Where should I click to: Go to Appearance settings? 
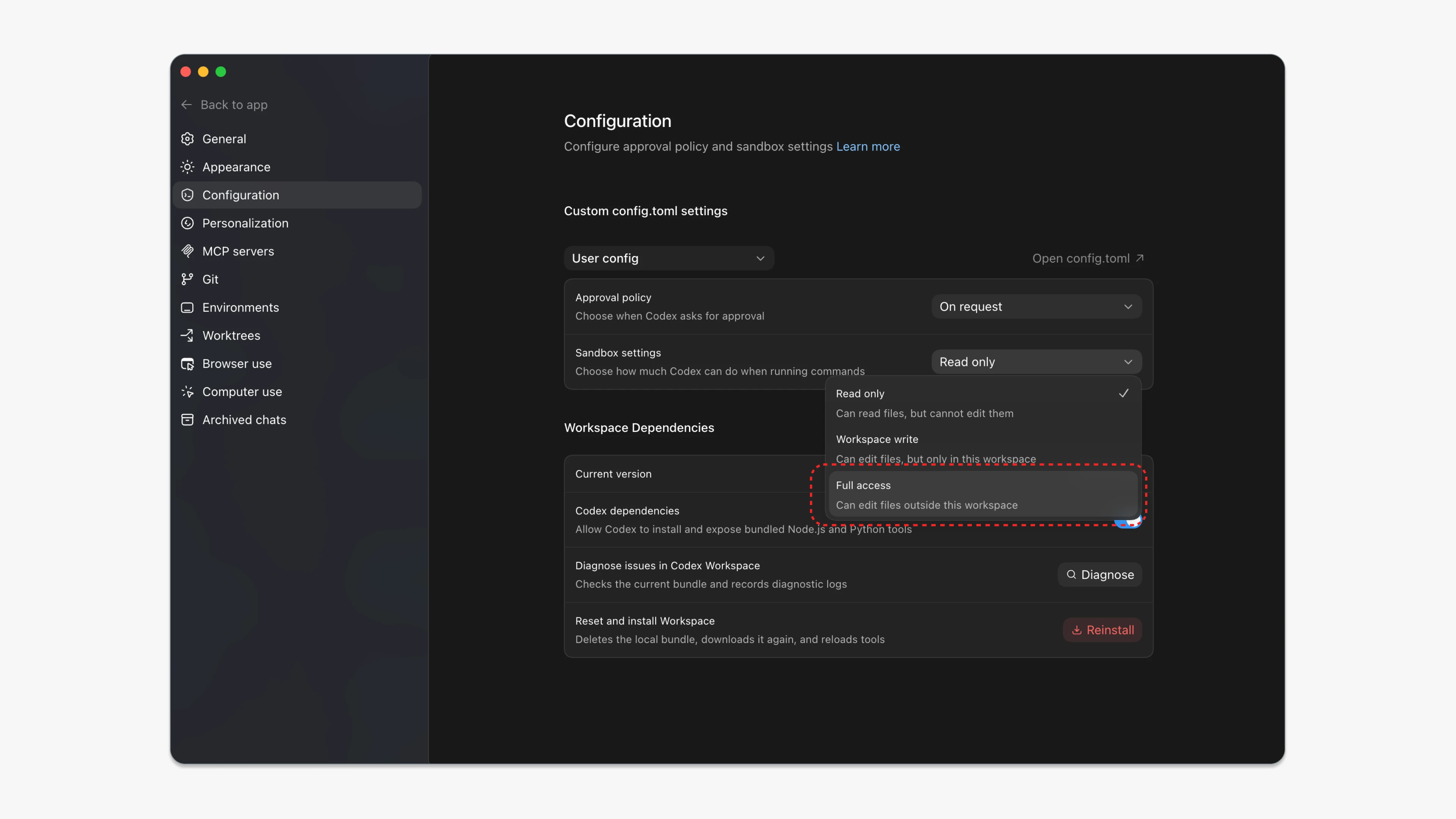coord(297,167)
